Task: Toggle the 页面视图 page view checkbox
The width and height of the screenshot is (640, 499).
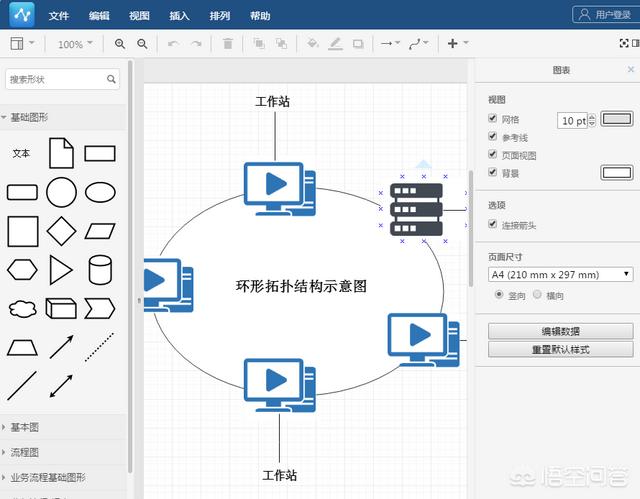Action: pyautogui.click(x=493, y=154)
